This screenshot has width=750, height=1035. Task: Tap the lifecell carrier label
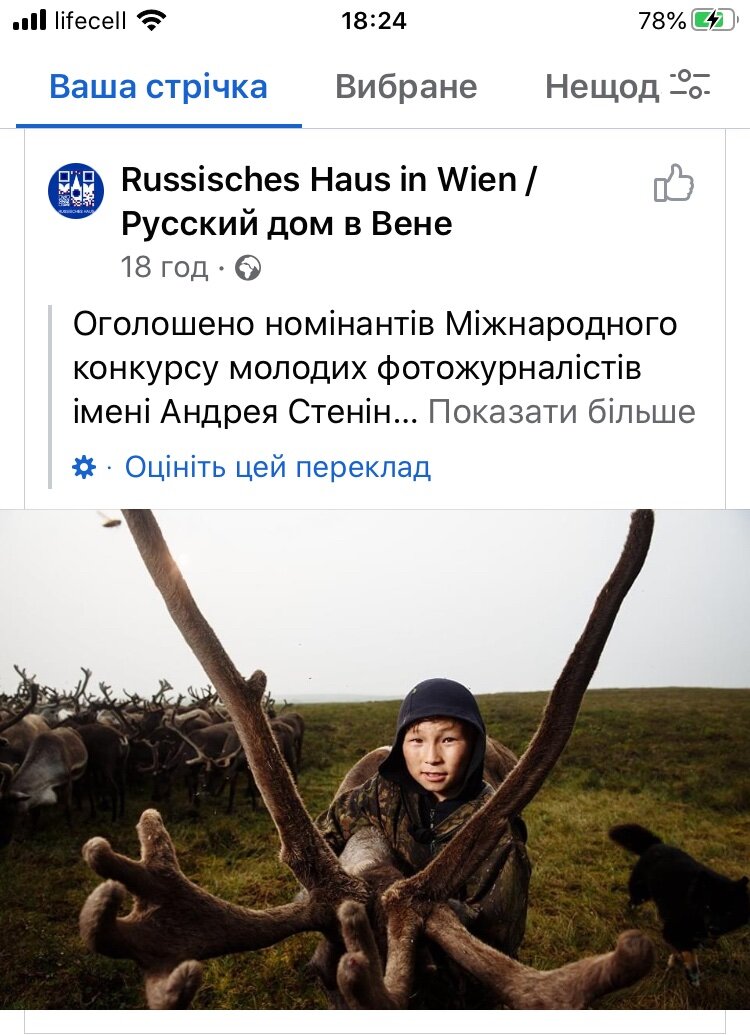point(90,20)
